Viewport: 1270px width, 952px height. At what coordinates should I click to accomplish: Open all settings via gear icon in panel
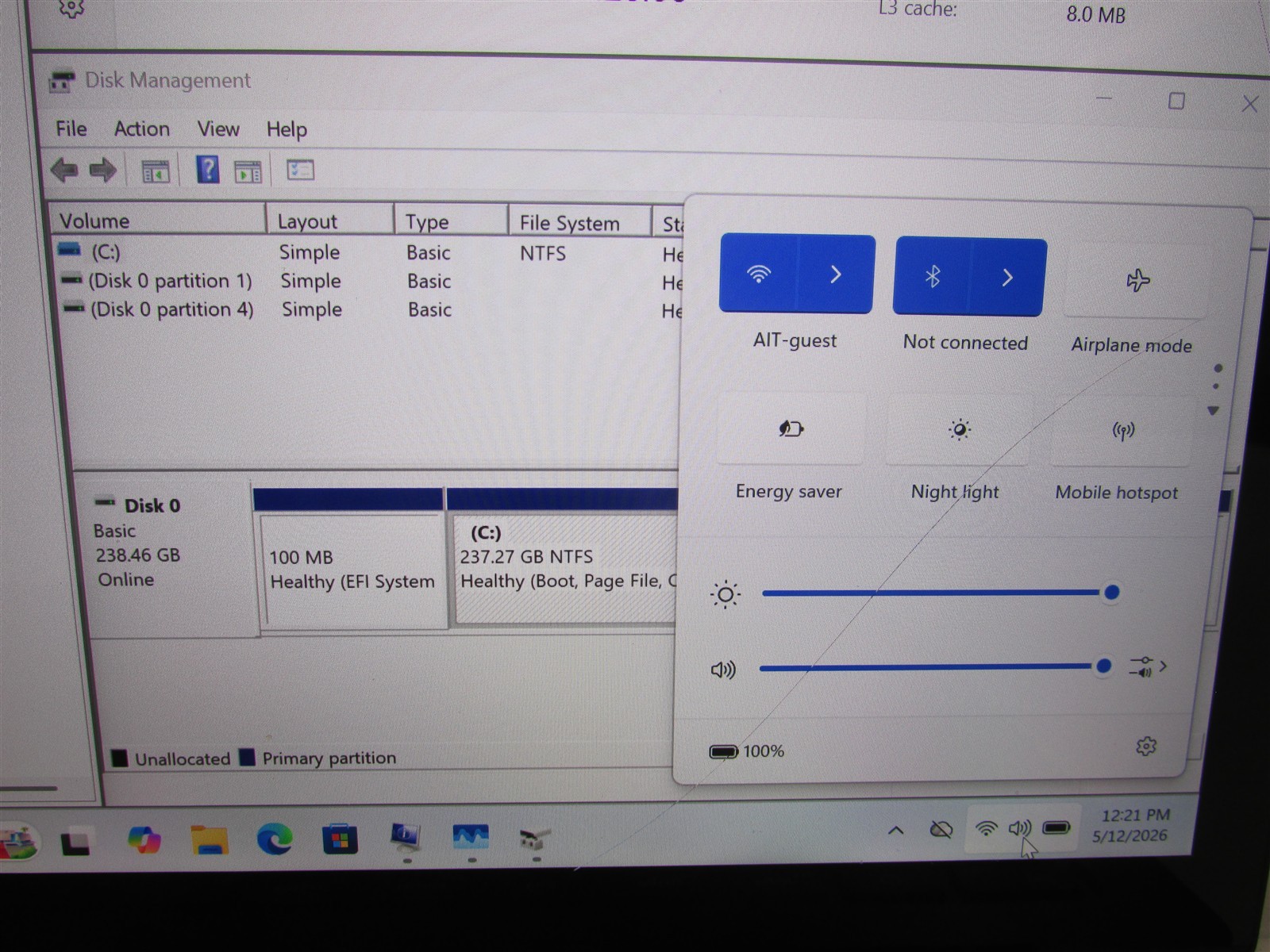(1145, 747)
